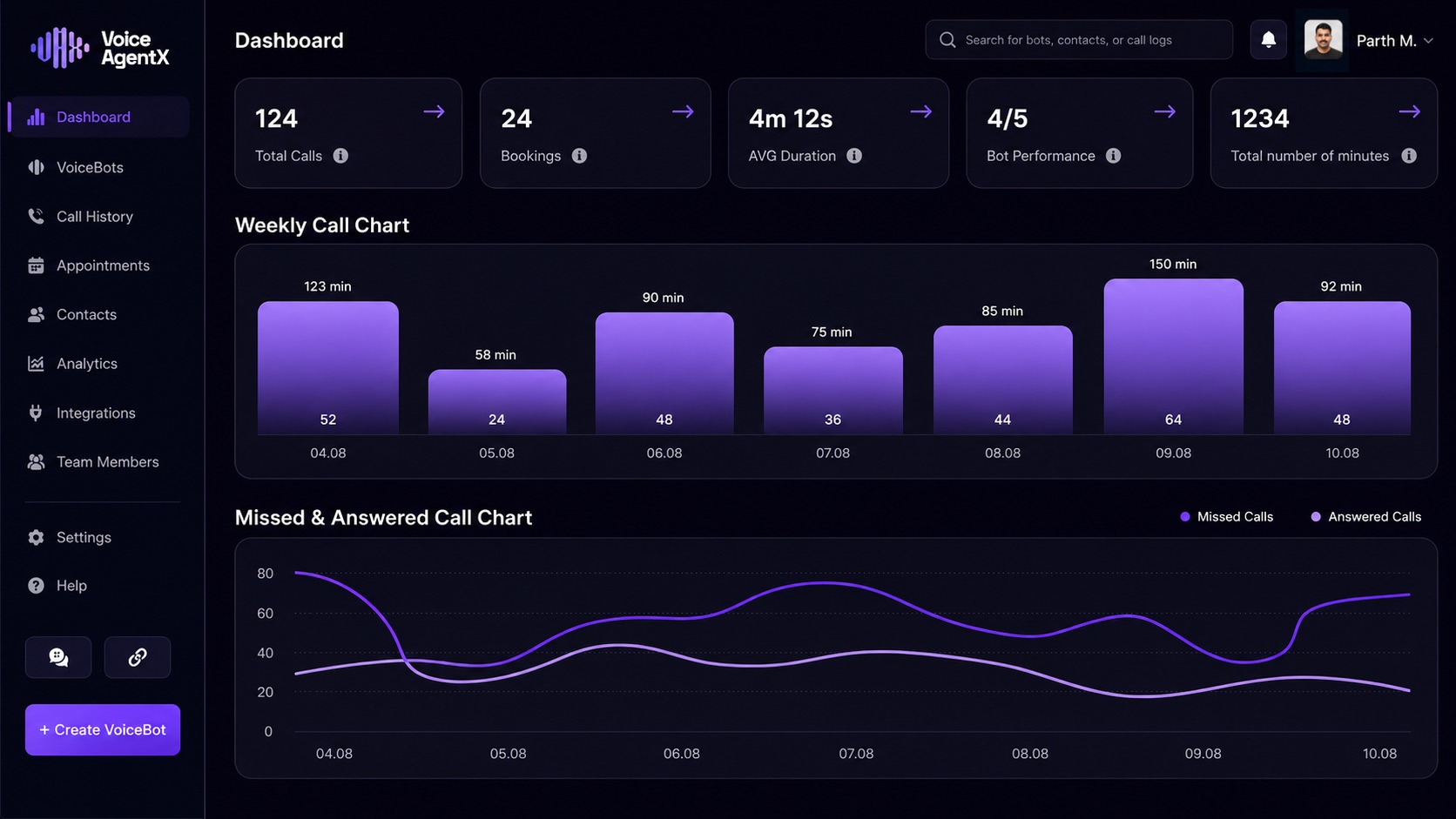Viewport: 1456px width, 819px height.
Task: Click the 4/5 bot performance value
Action: click(1008, 118)
